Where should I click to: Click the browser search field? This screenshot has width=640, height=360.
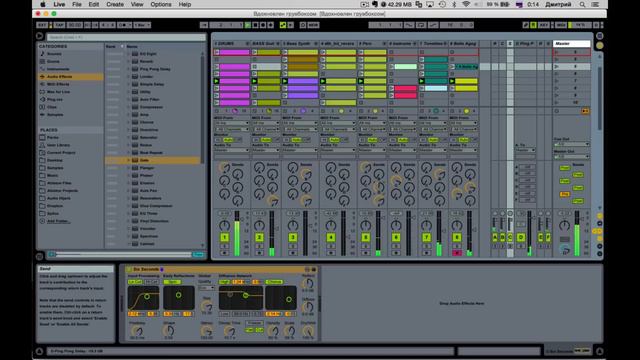pos(126,37)
